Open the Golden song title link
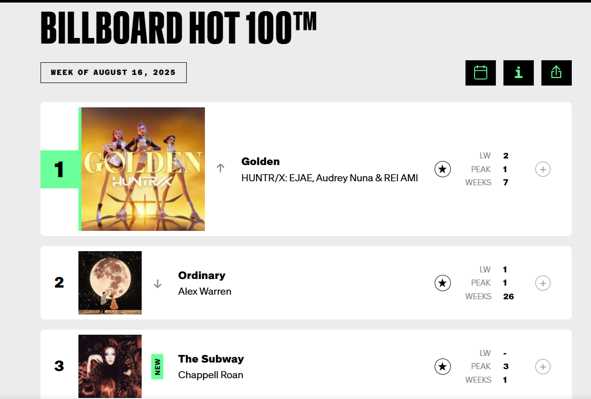The width and height of the screenshot is (591, 399). click(x=260, y=161)
